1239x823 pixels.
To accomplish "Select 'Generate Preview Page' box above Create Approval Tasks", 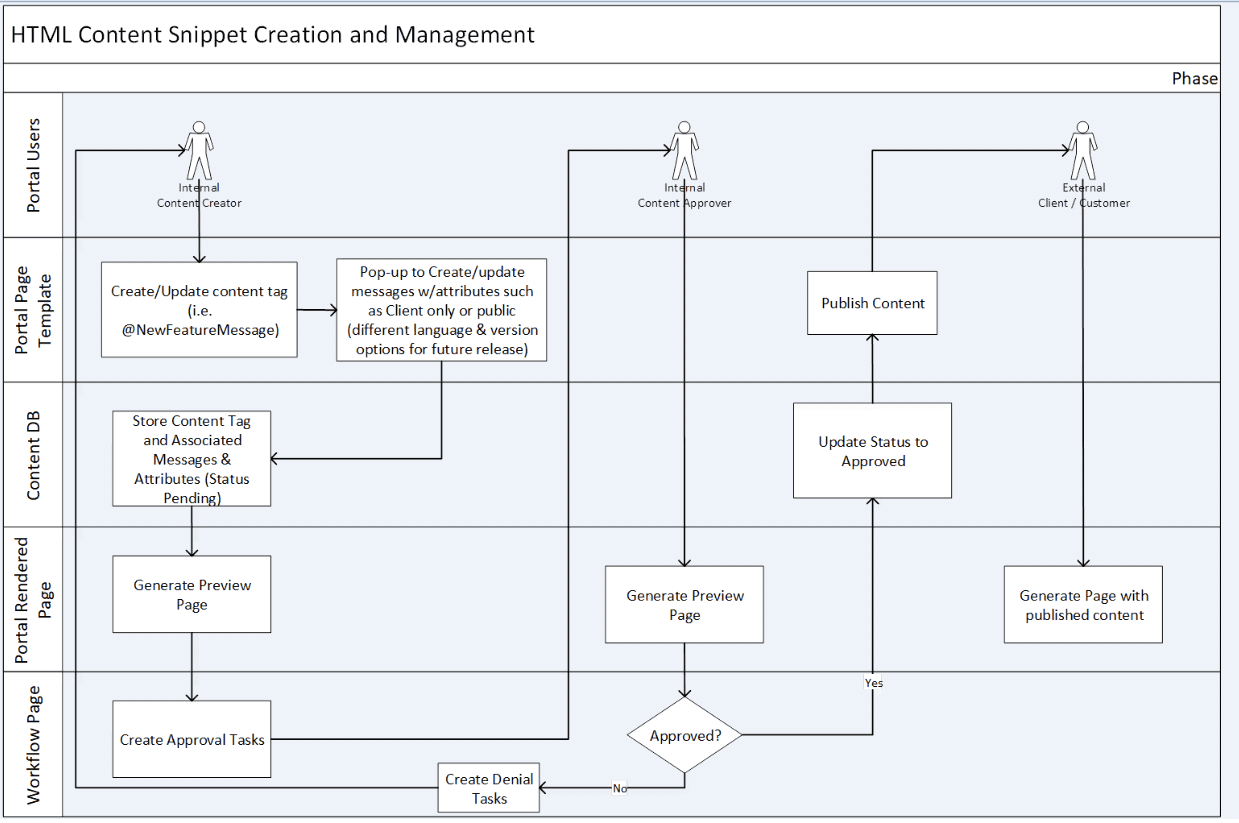I will coord(192,594).
